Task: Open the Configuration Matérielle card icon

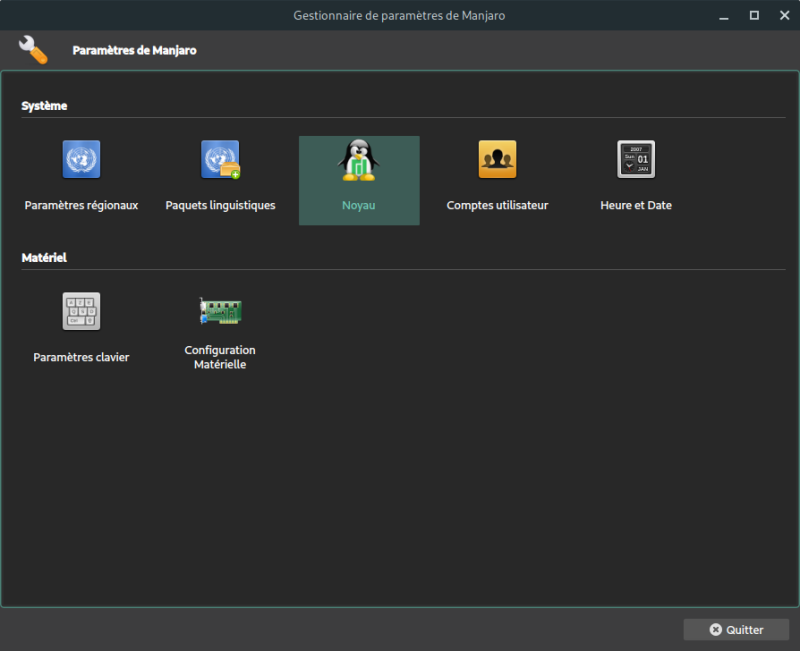Action: click(x=220, y=311)
